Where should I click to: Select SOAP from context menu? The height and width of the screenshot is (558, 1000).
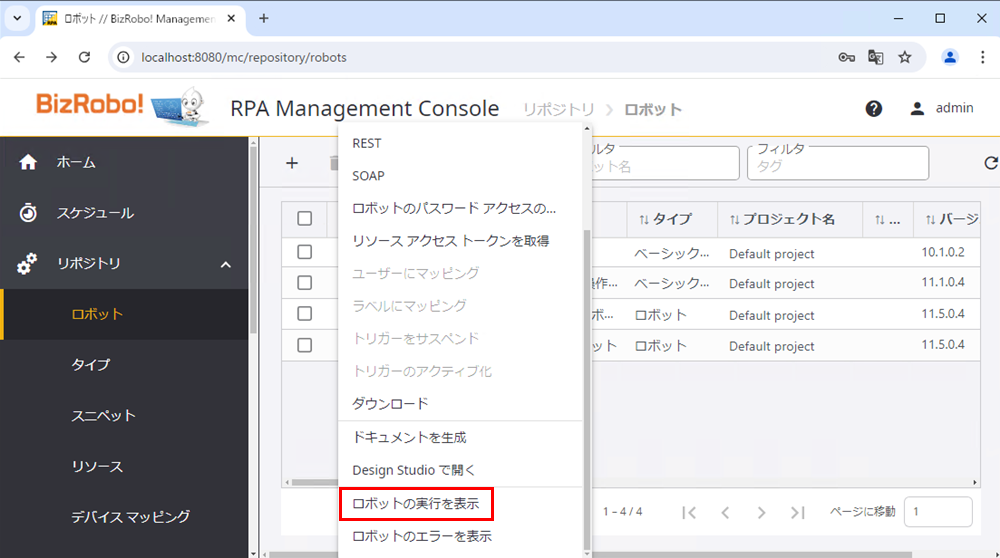pyautogui.click(x=369, y=176)
